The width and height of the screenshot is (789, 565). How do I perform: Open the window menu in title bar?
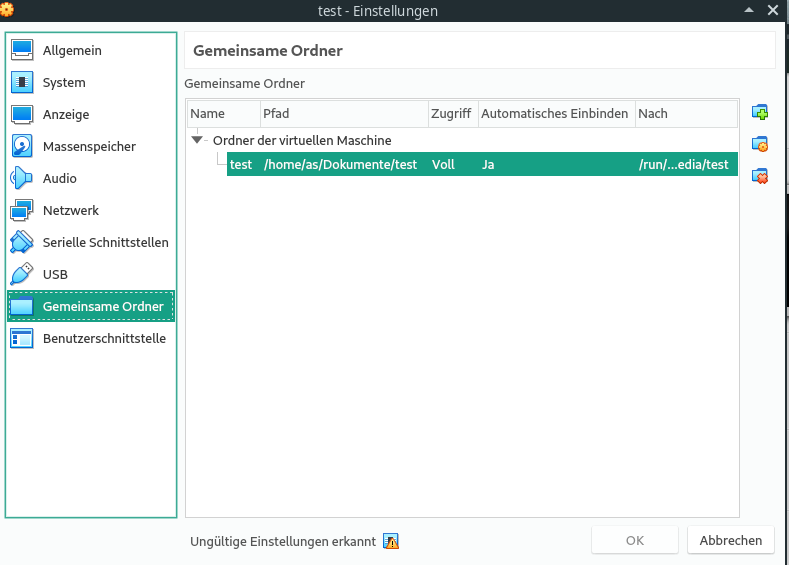(x=8, y=10)
